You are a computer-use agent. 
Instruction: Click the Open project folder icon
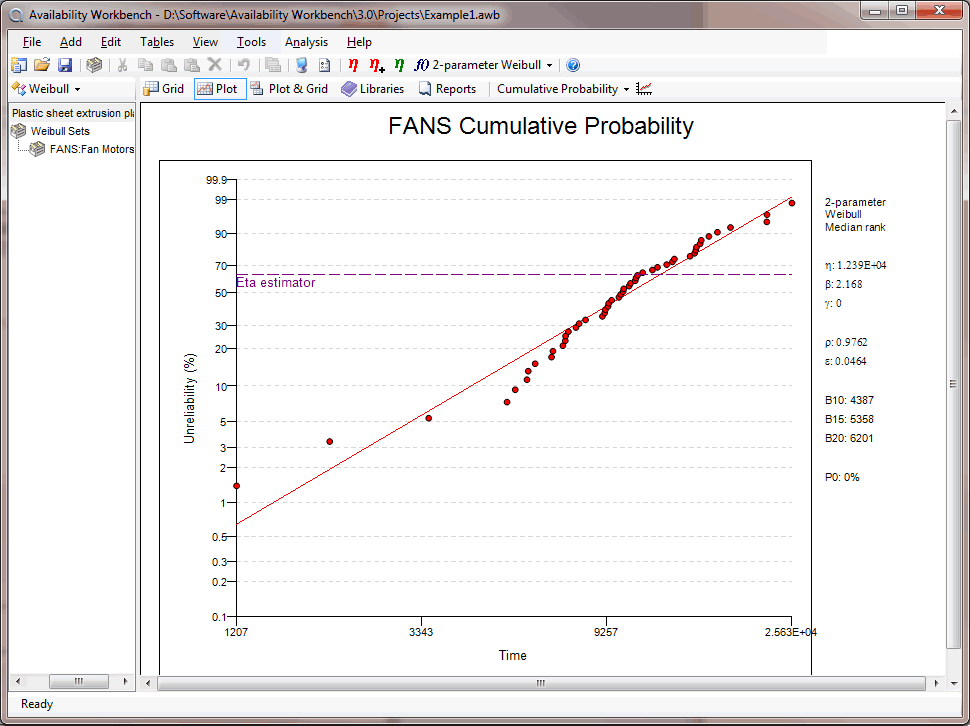pos(42,65)
